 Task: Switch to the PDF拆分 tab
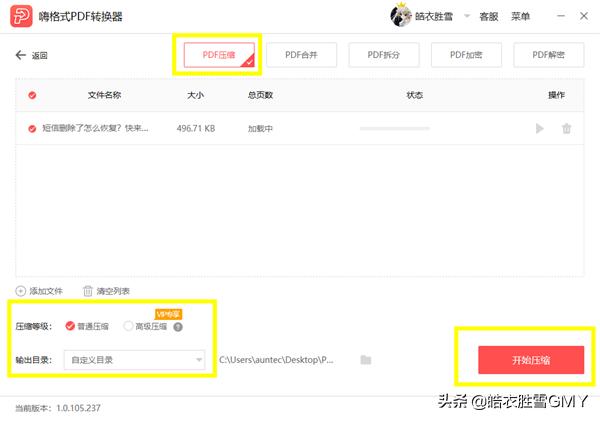(383, 55)
